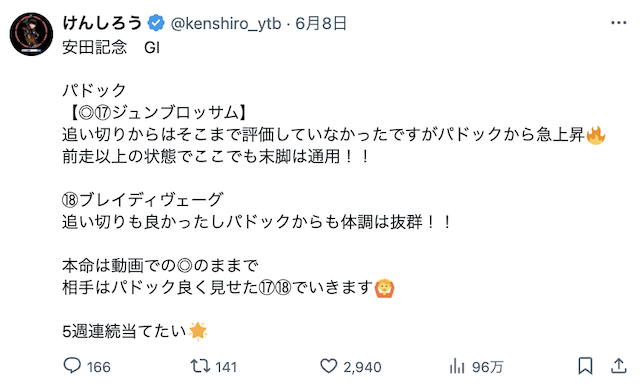The width and height of the screenshot is (640, 386).
Task: Open the reply speech bubble icon
Action: (x=72, y=366)
